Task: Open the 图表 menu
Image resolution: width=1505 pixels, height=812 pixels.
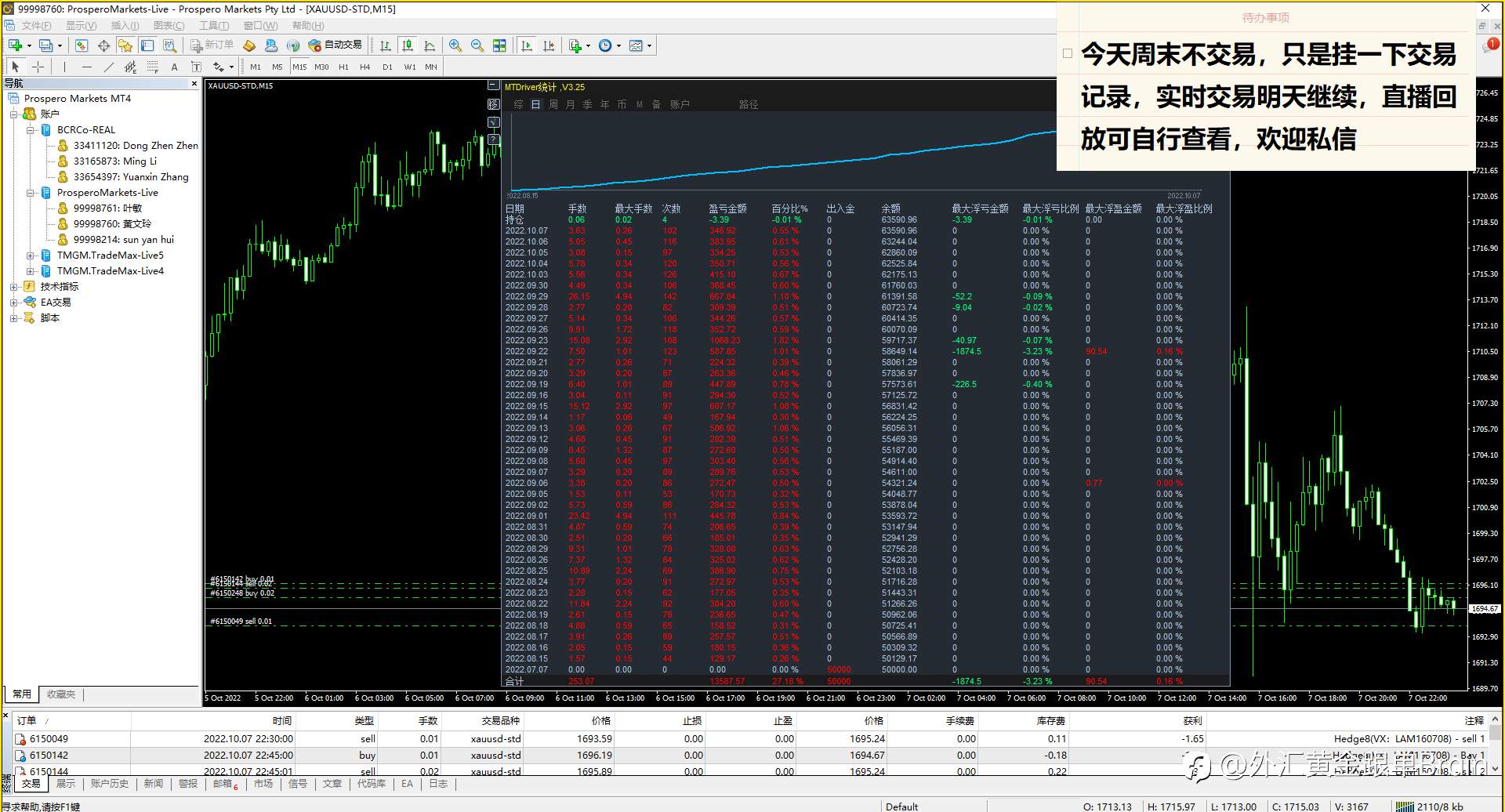Action: pos(169,26)
